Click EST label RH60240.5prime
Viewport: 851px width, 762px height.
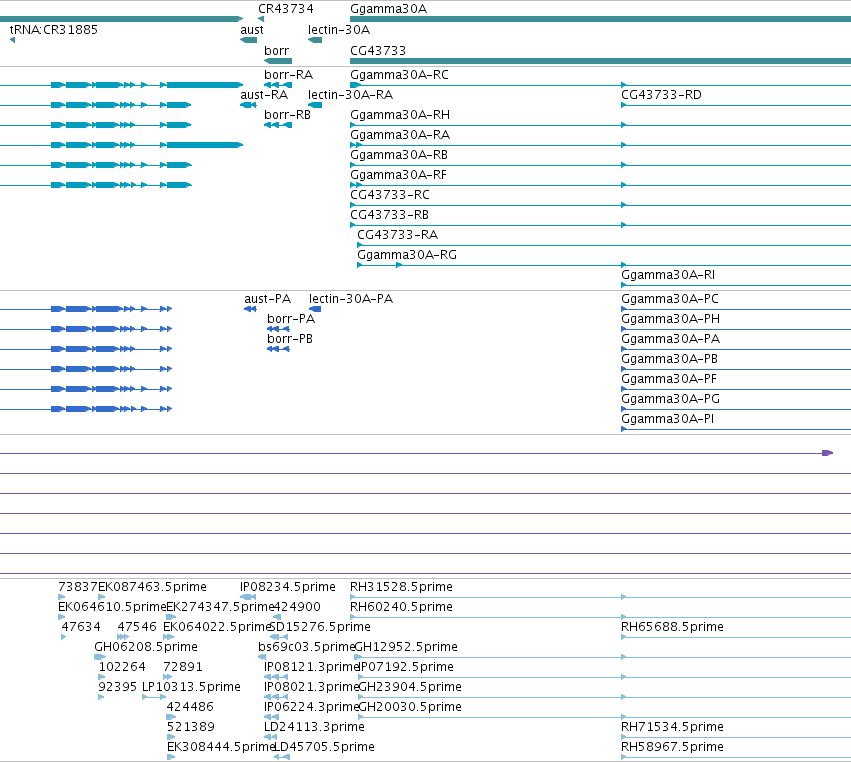coord(401,607)
